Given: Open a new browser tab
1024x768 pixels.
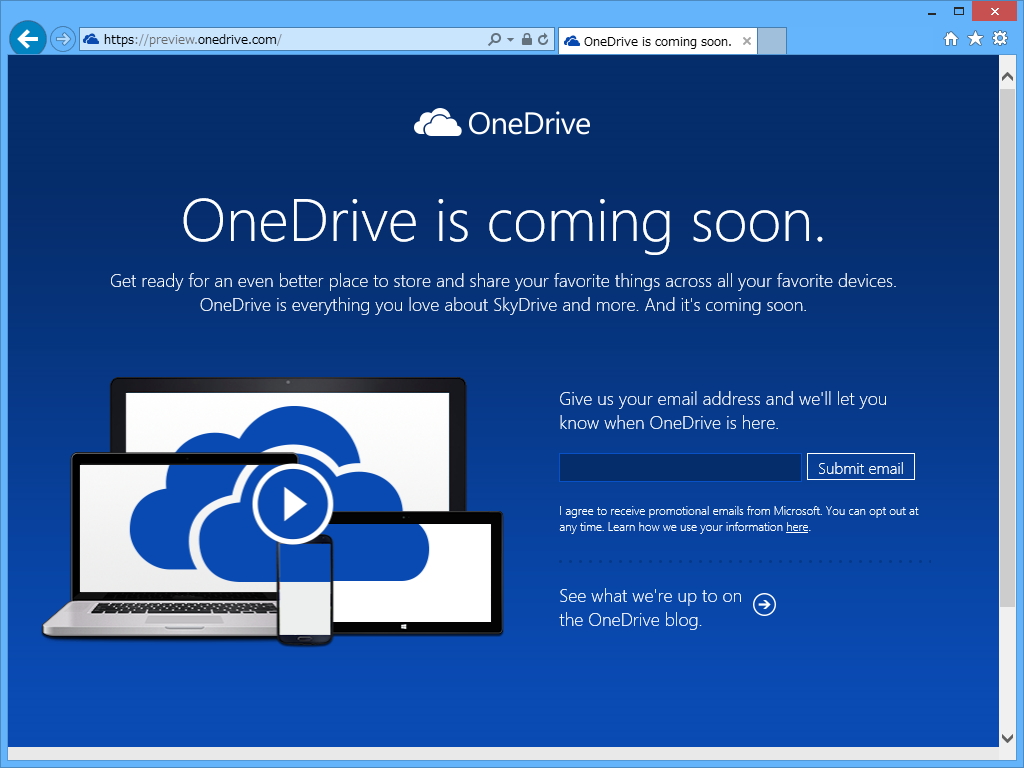Looking at the screenshot, I should coord(770,41).
